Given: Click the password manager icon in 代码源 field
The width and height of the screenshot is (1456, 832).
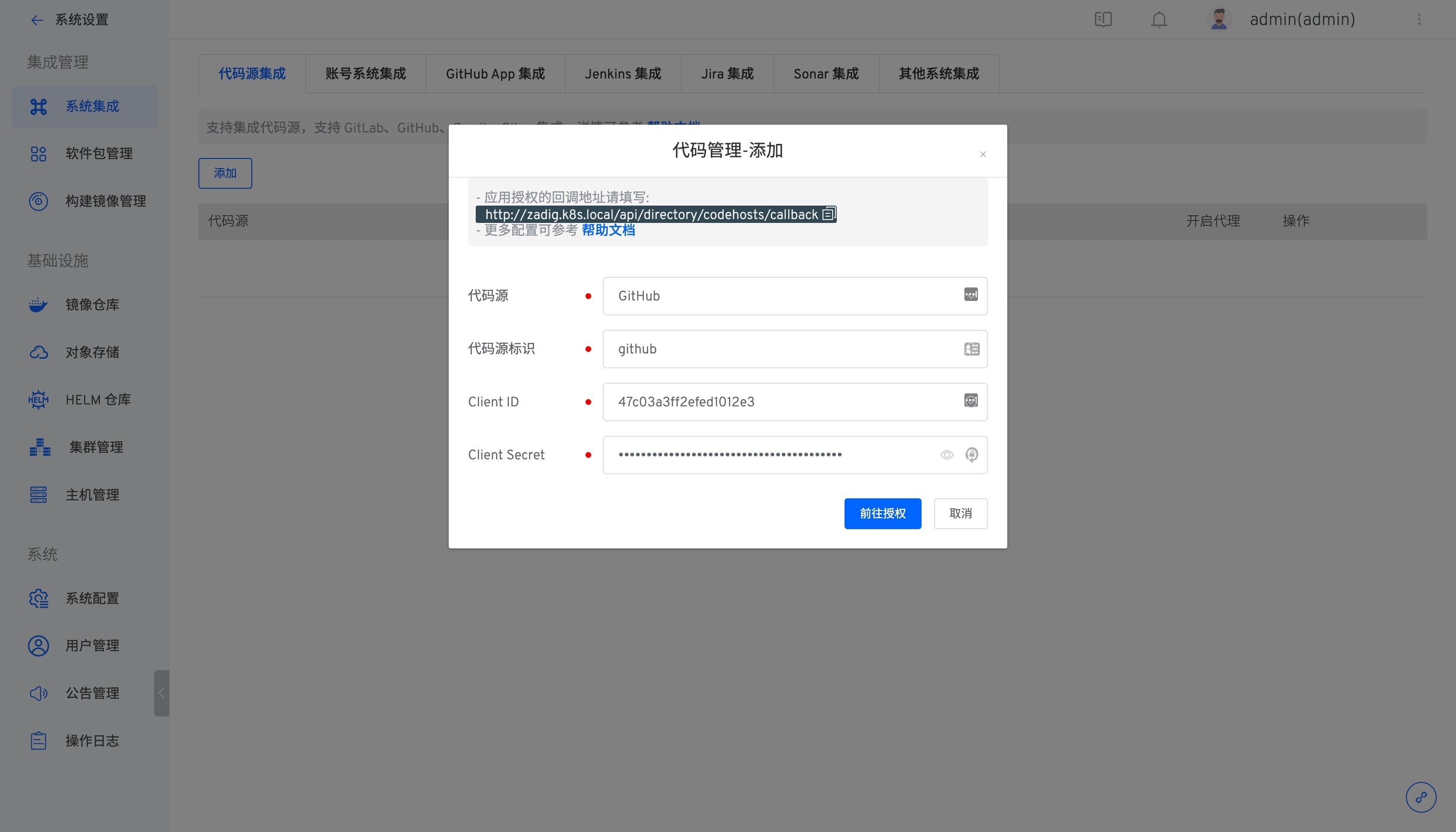Looking at the screenshot, I should pos(971,295).
